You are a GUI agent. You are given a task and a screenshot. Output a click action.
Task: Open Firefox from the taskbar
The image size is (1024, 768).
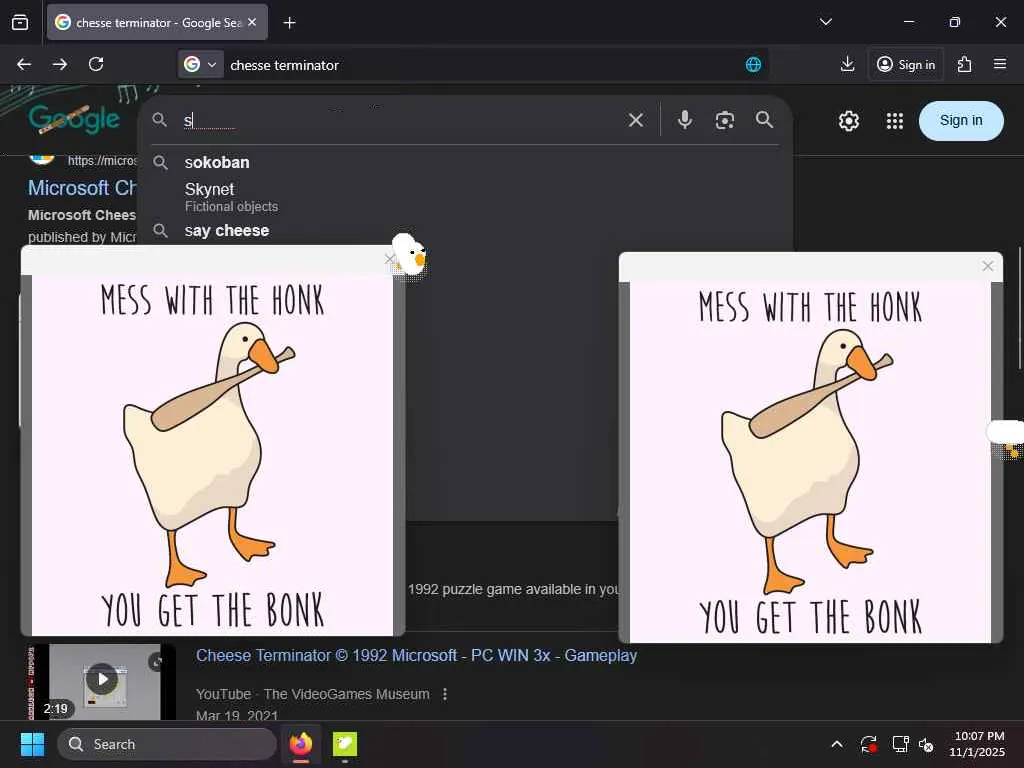301,744
